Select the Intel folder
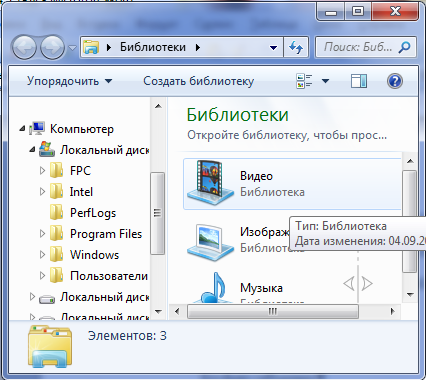426x380 pixels. click(x=81, y=192)
